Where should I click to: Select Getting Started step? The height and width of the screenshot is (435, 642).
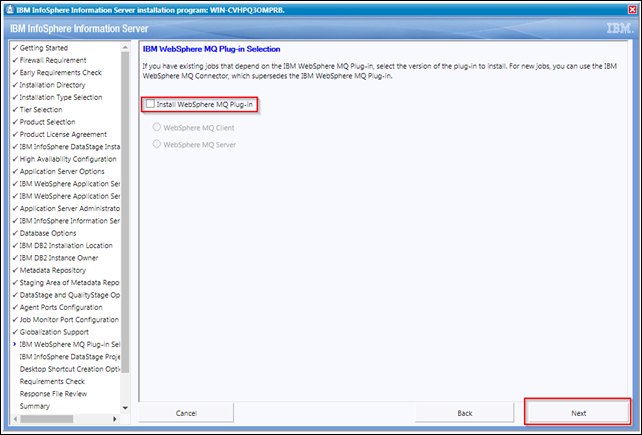click(x=44, y=48)
